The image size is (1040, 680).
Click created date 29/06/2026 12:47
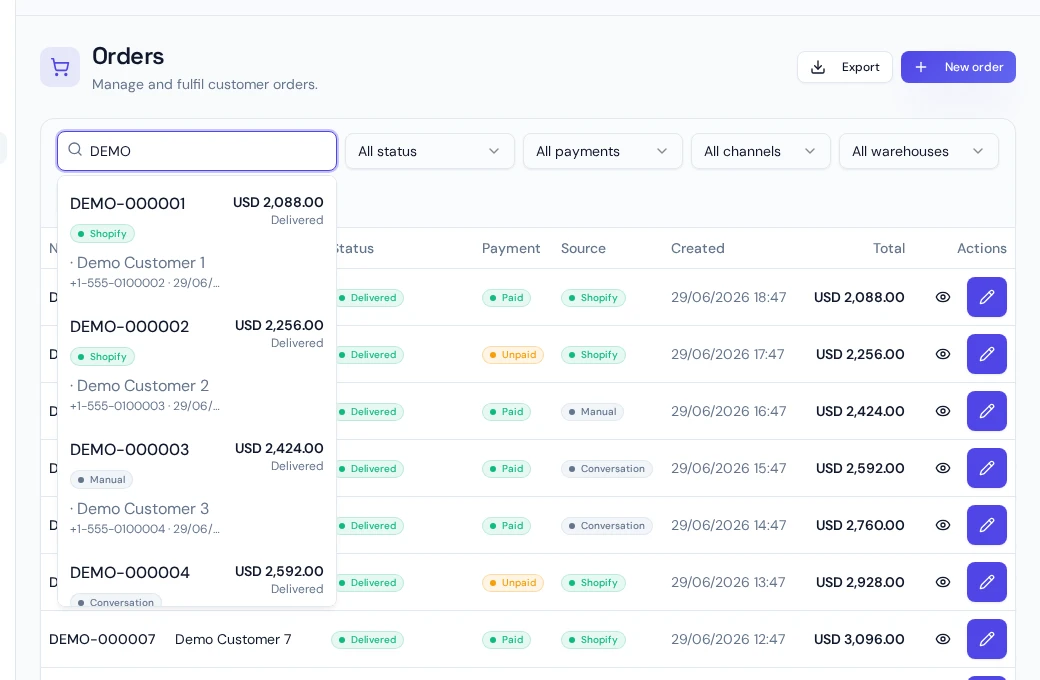click(728, 640)
